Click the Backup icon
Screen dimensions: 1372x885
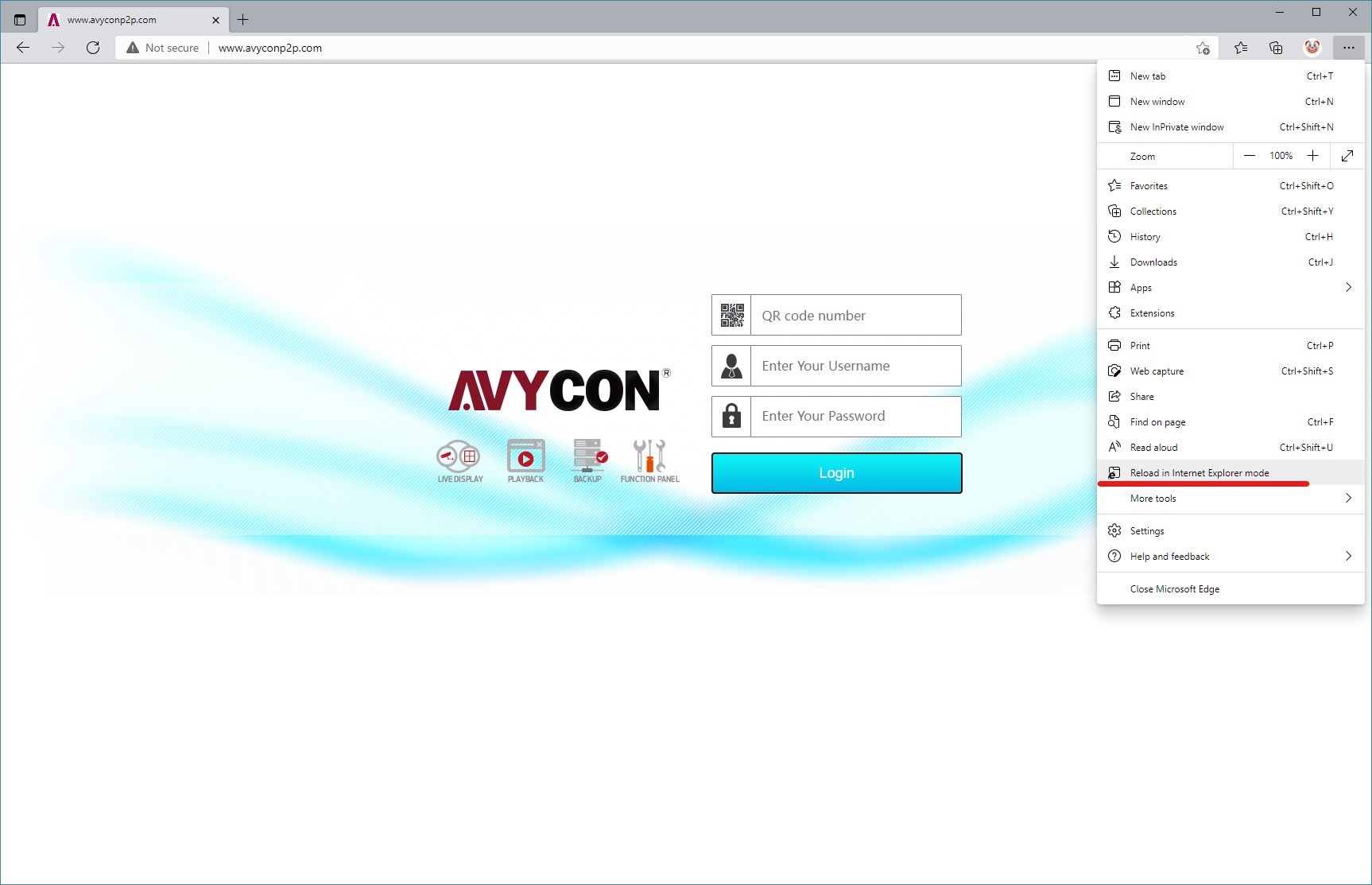click(x=588, y=461)
